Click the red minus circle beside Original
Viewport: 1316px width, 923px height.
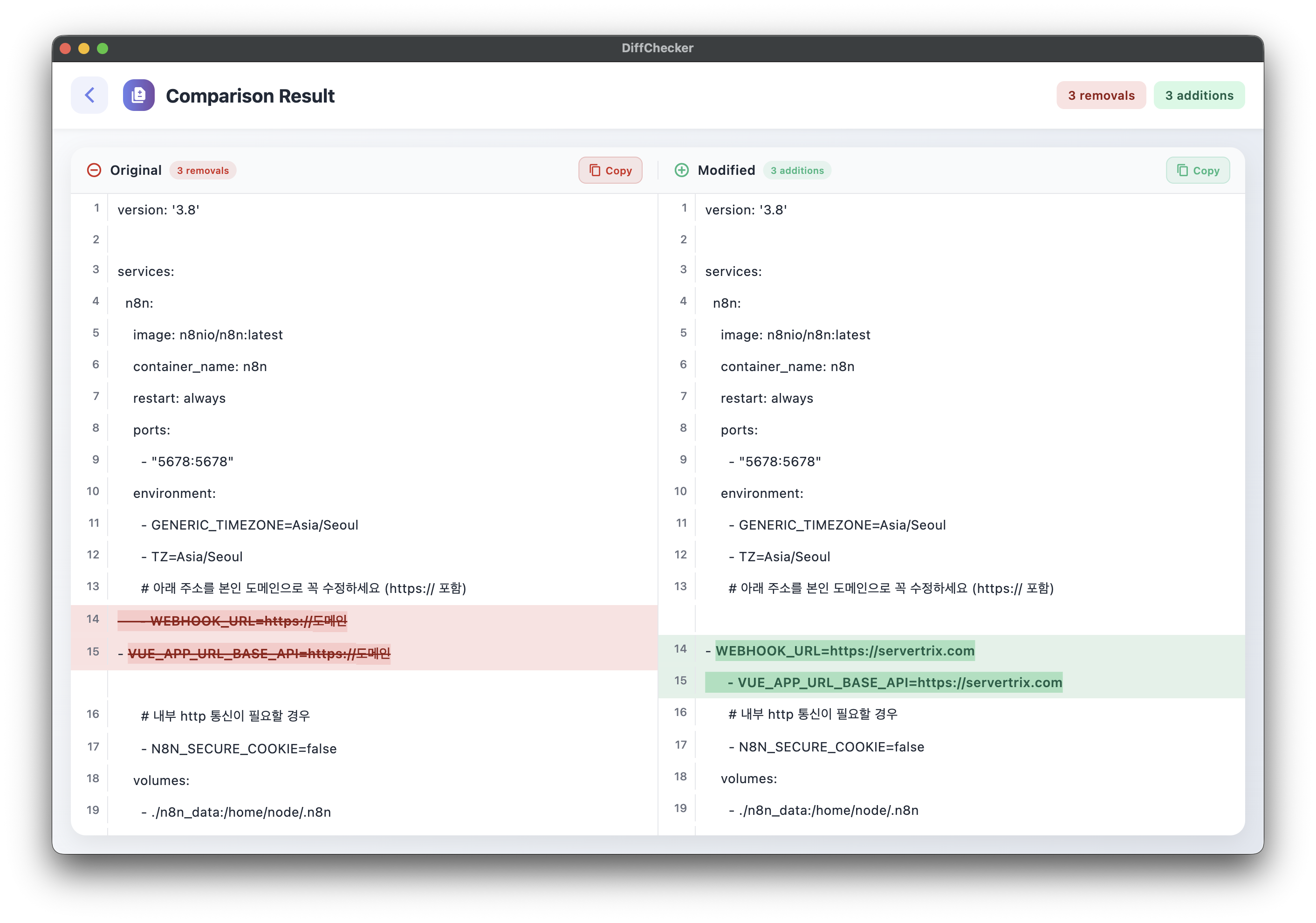(x=94, y=170)
